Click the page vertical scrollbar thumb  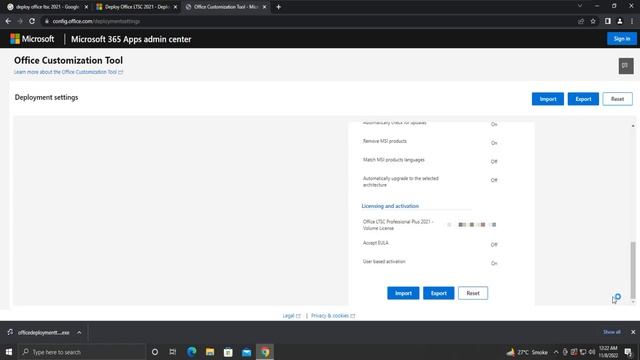click(633, 270)
